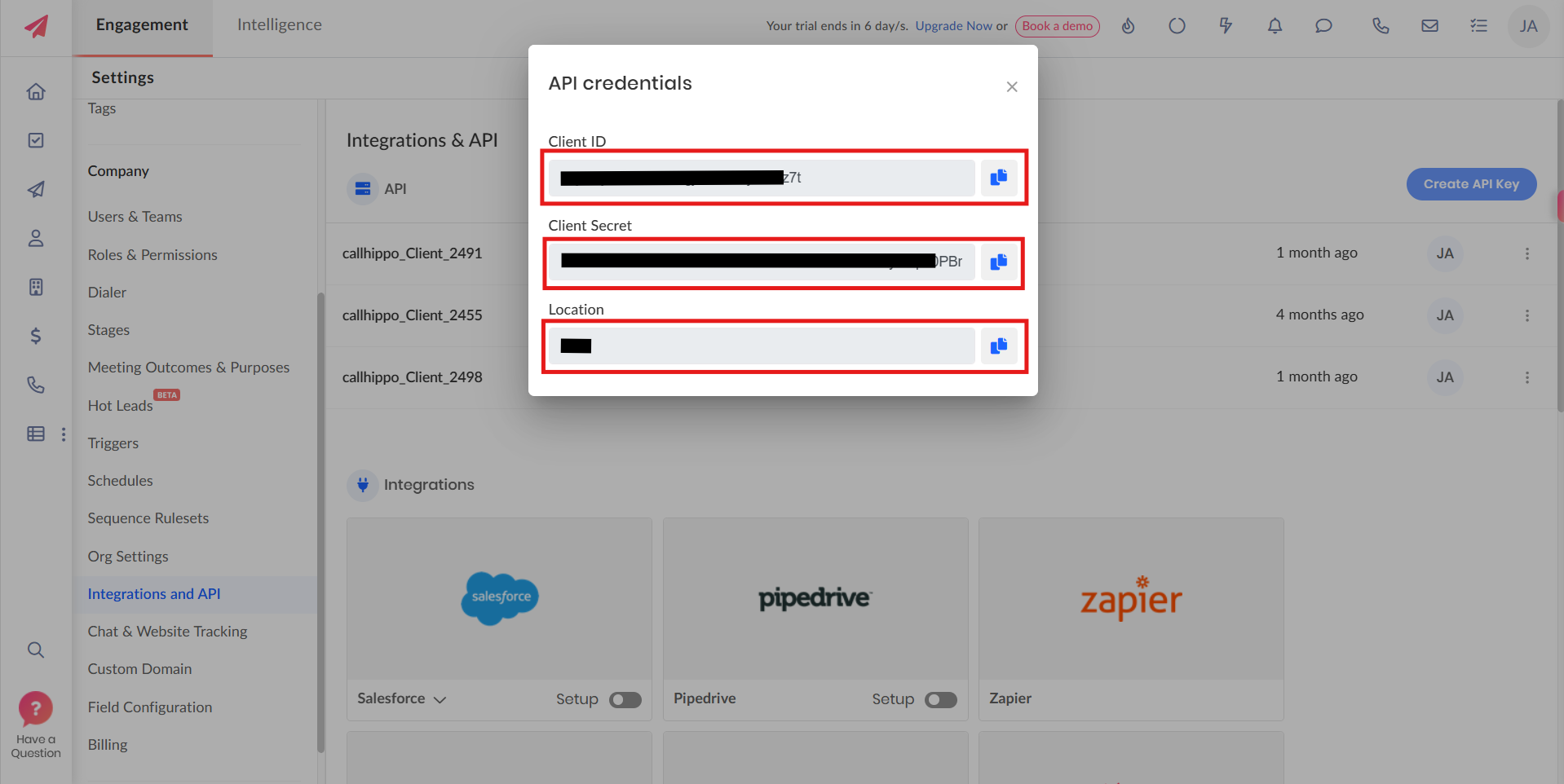Click the Book a demo button
The image size is (1564, 784).
(1058, 26)
